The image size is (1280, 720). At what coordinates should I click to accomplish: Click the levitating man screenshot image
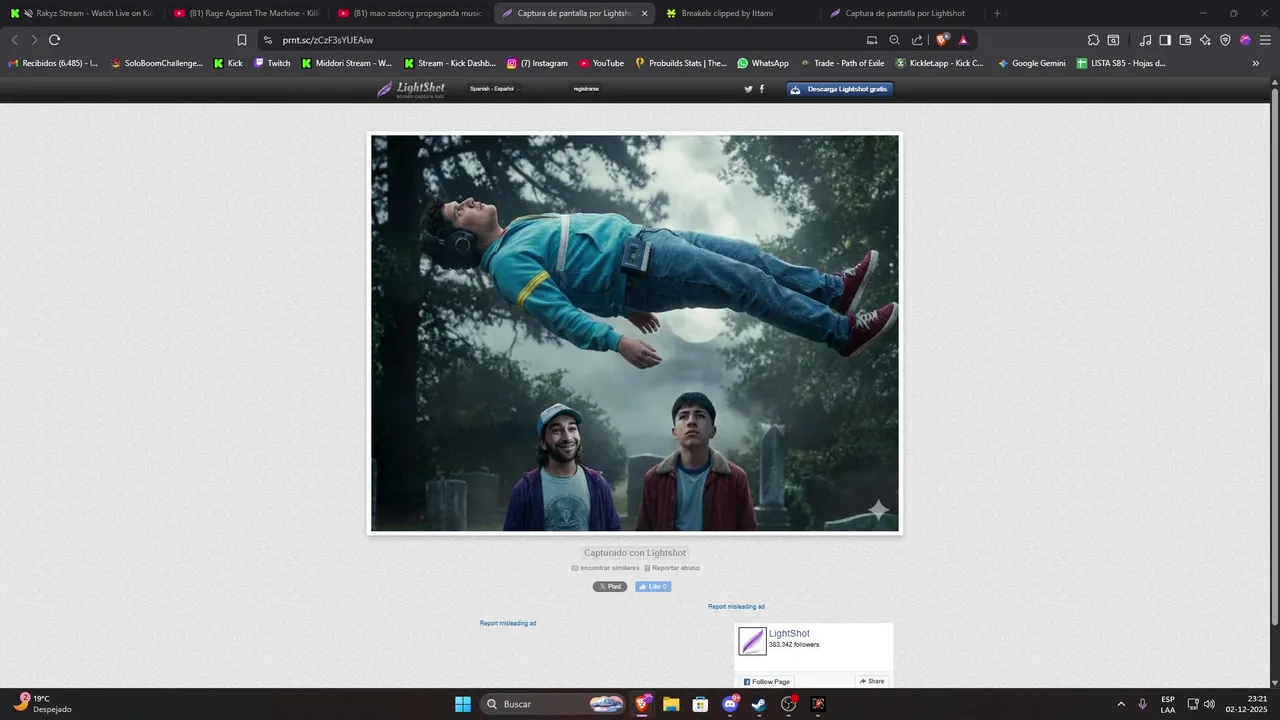pyautogui.click(x=635, y=333)
